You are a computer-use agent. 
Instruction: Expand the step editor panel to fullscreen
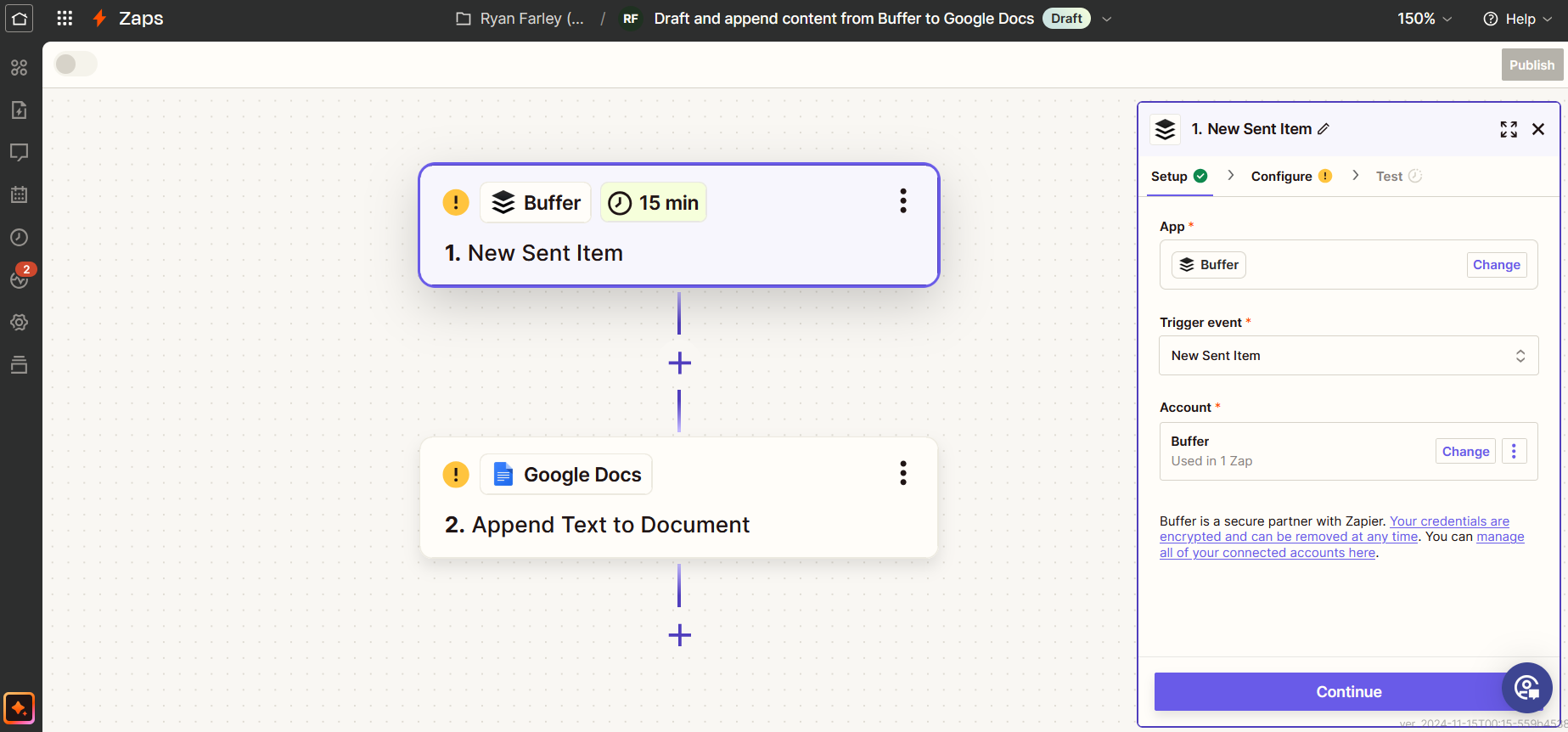point(1508,129)
